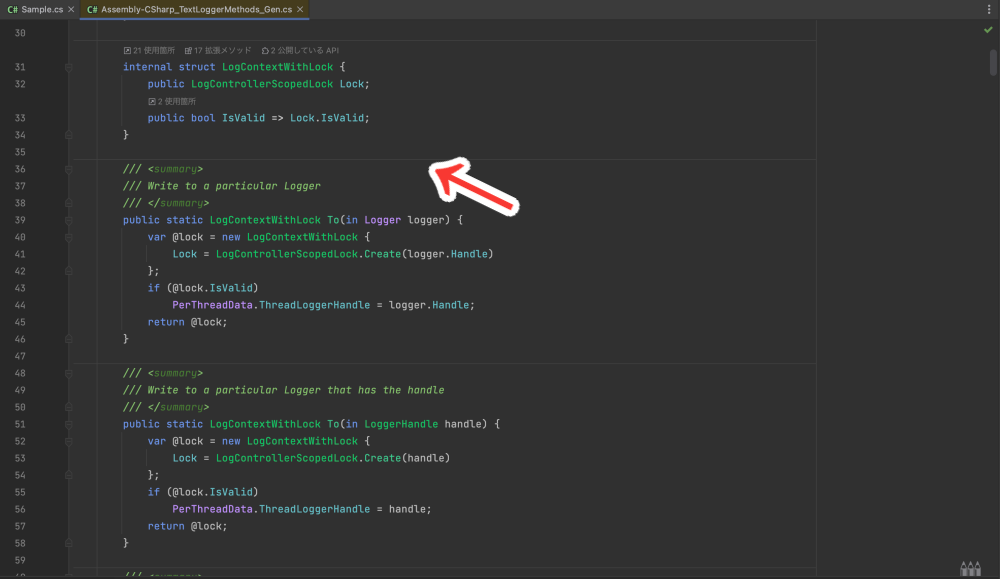Click the IsValid property name on line 33
The width and height of the screenshot is (1000, 579).
click(243, 118)
